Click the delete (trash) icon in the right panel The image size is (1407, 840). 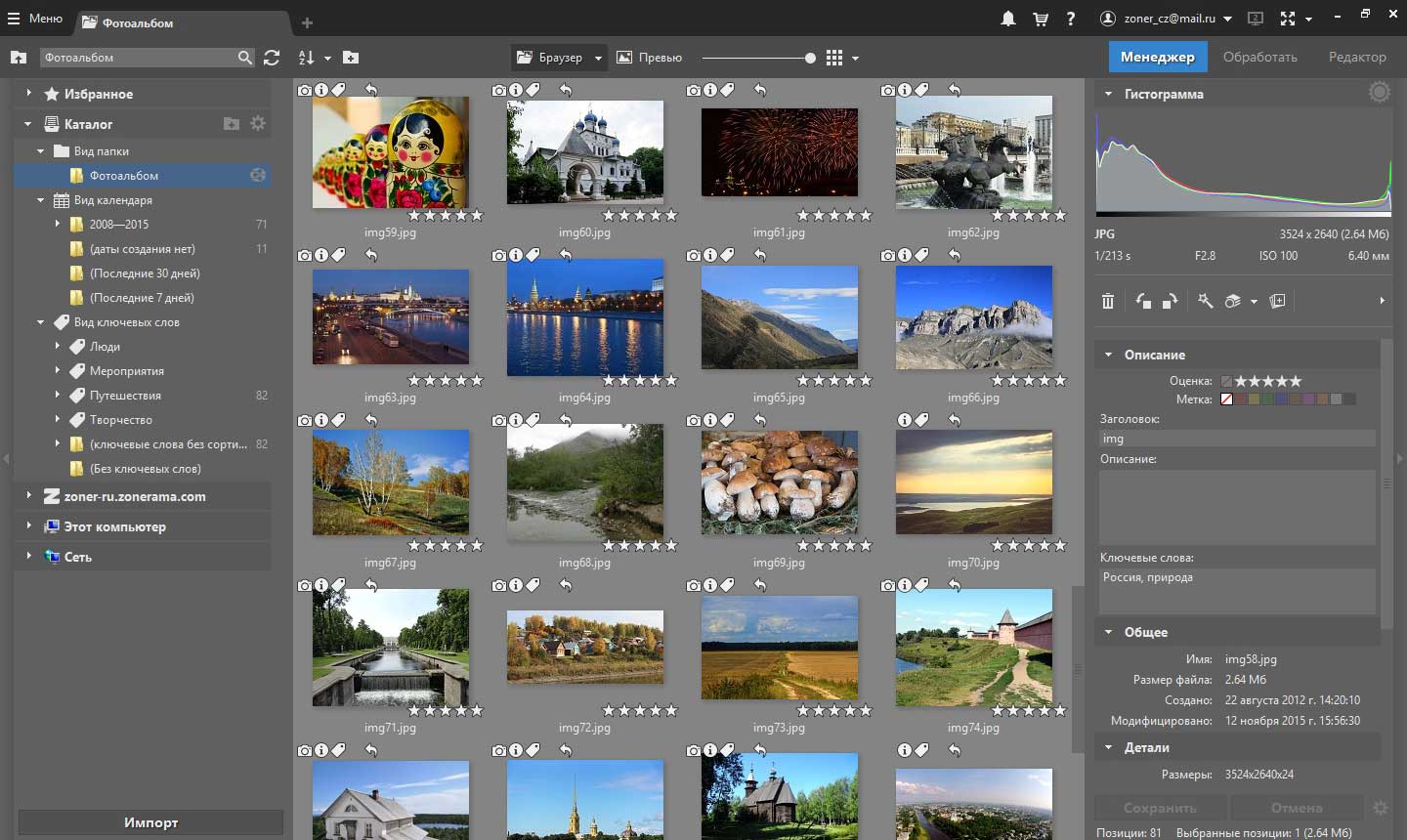(x=1108, y=301)
